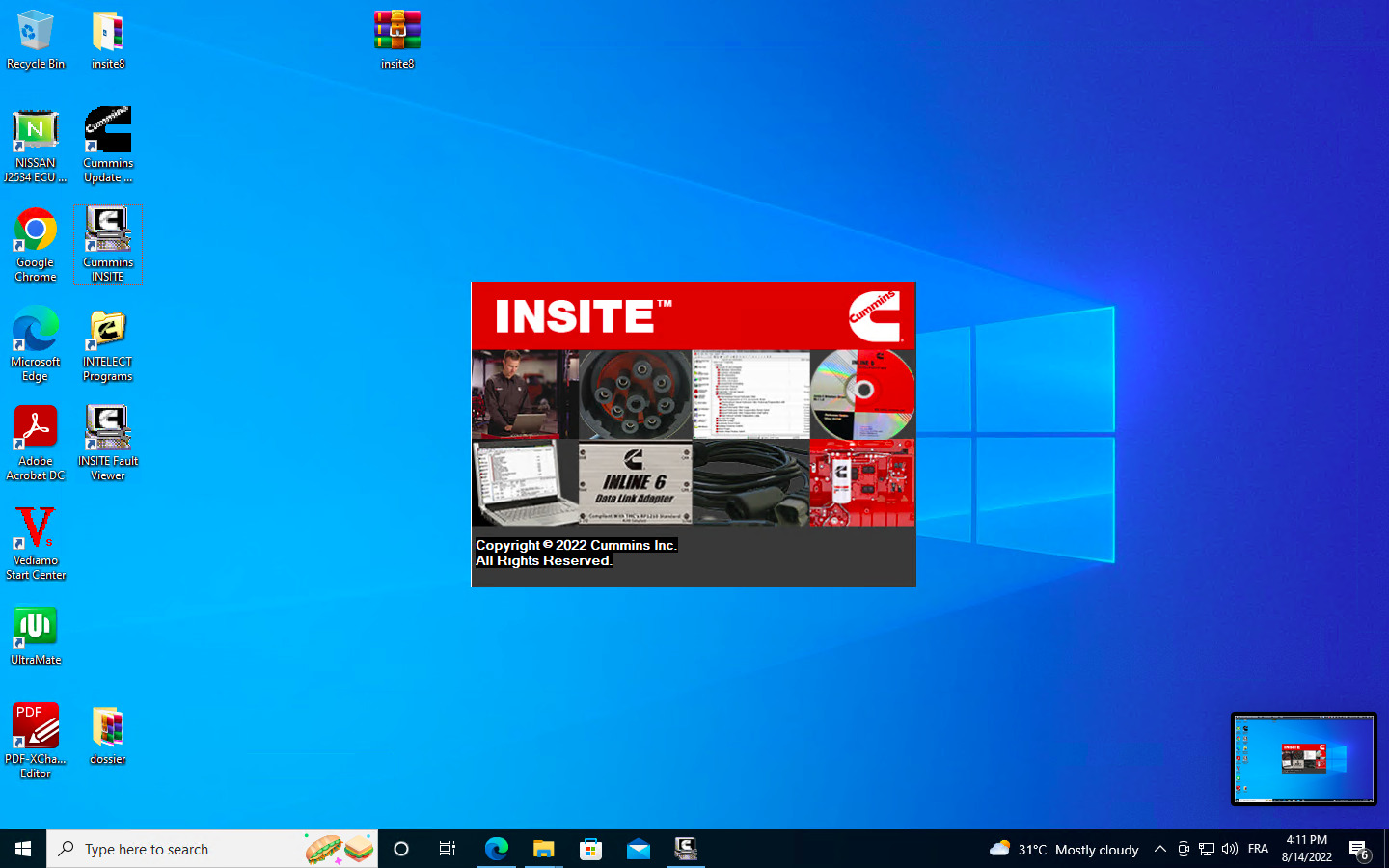The height and width of the screenshot is (868, 1389).
Task: Open the network tray icon
Action: coord(1207,849)
